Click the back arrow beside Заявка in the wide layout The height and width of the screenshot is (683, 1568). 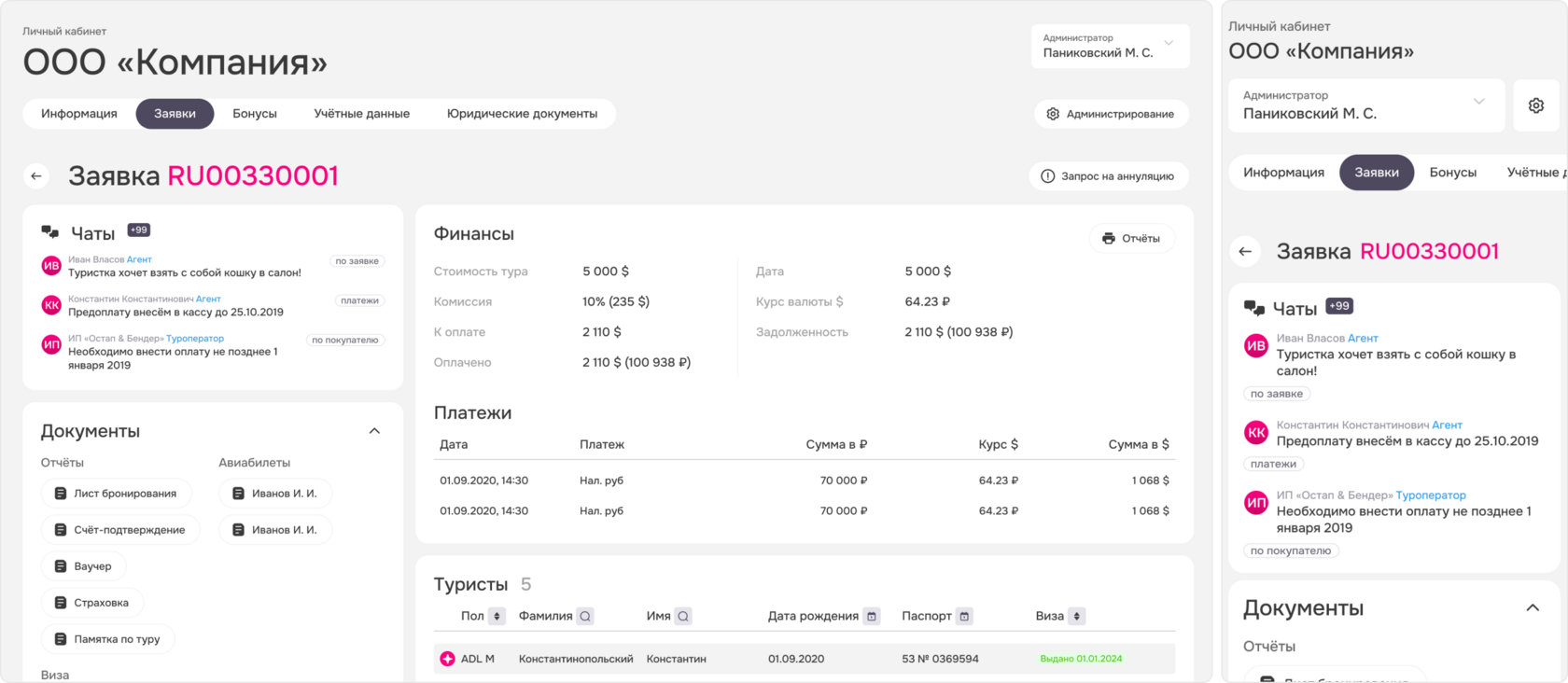[36, 176]
